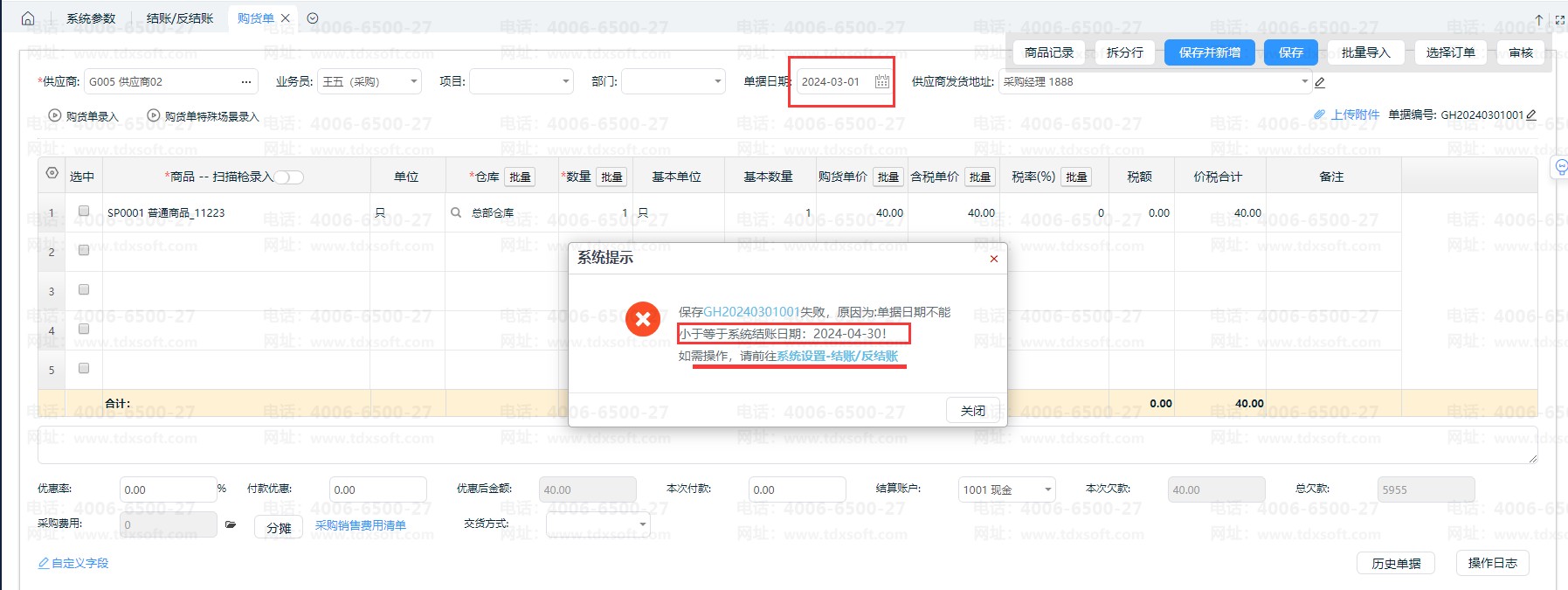Expand the 部门 dropdown
The width and height of the screenshot is (1568, 590).
[717, 82]
